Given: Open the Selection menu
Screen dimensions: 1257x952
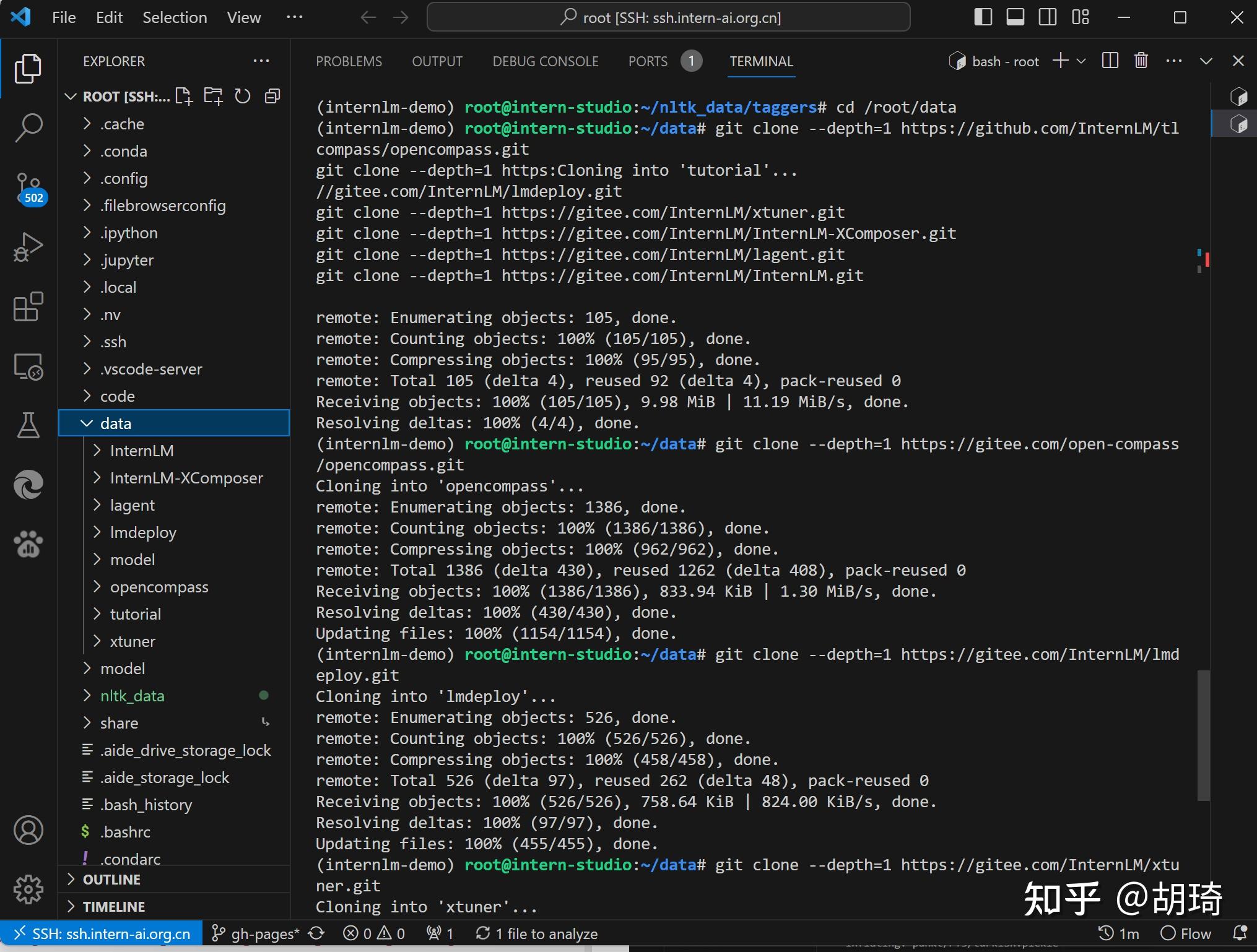Looking at the screenshot, I should tap(175, 17).
